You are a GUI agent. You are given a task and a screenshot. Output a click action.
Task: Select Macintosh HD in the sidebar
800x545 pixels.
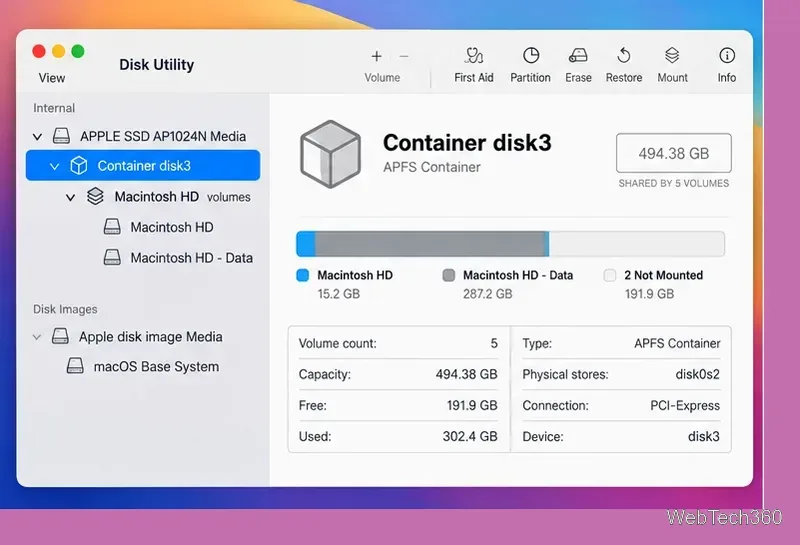[172, 227]
